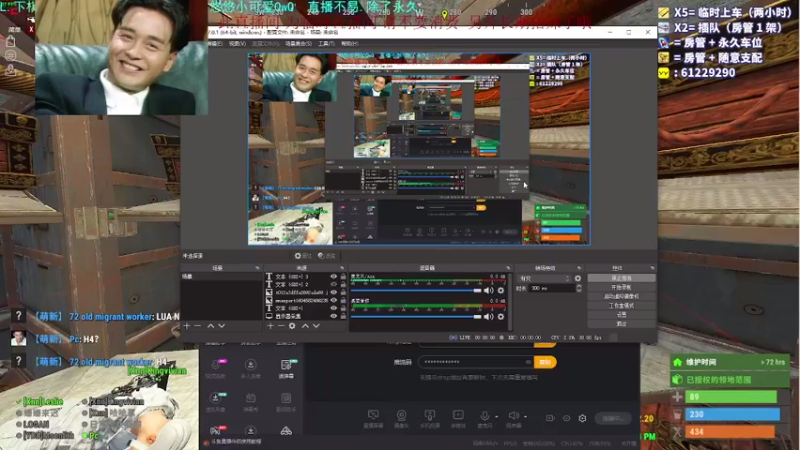800x450 pixels.
Task: Toggle visibility of the display capture source
Action: [334, 316]
